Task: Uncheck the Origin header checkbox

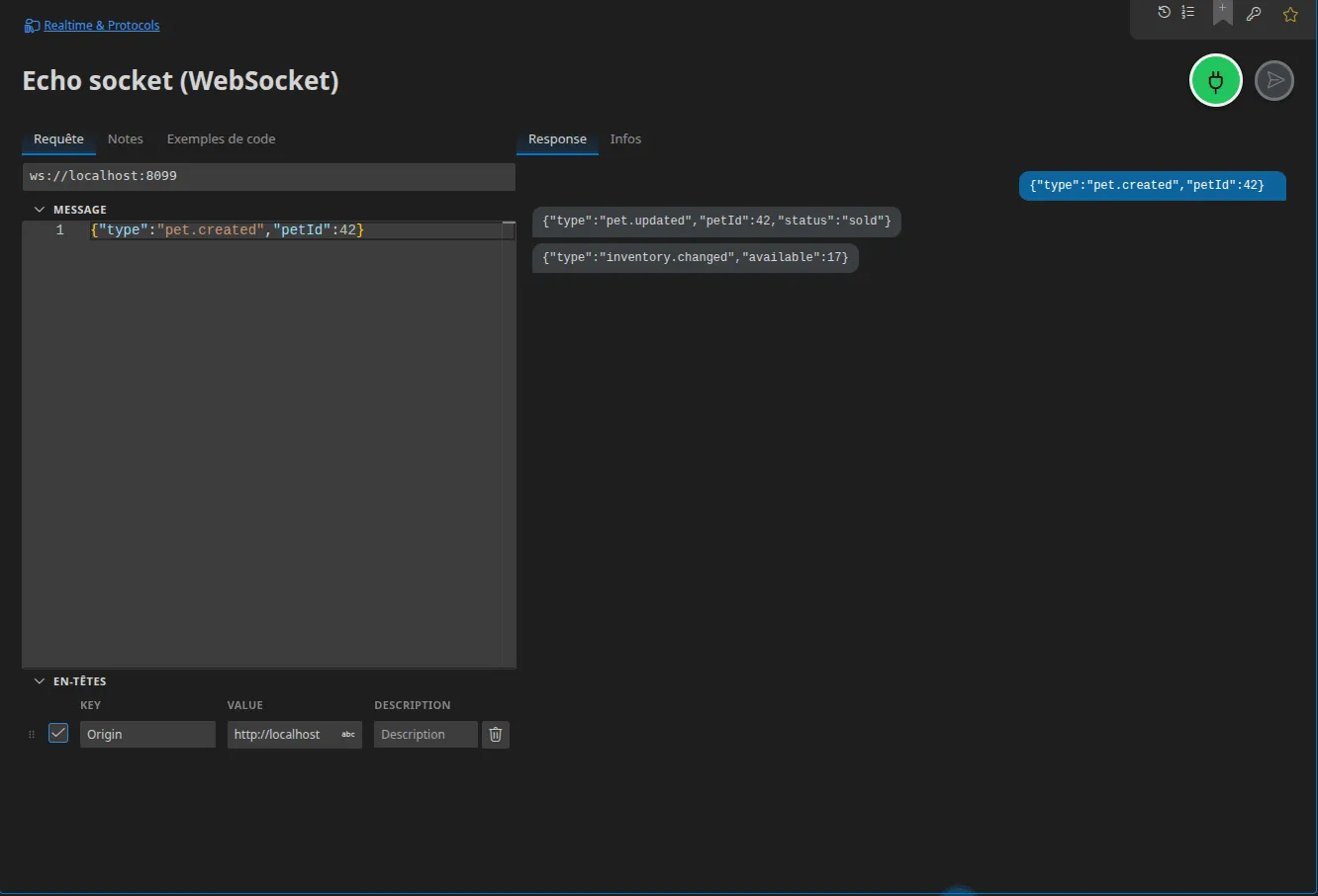Action: pos(58,734)
